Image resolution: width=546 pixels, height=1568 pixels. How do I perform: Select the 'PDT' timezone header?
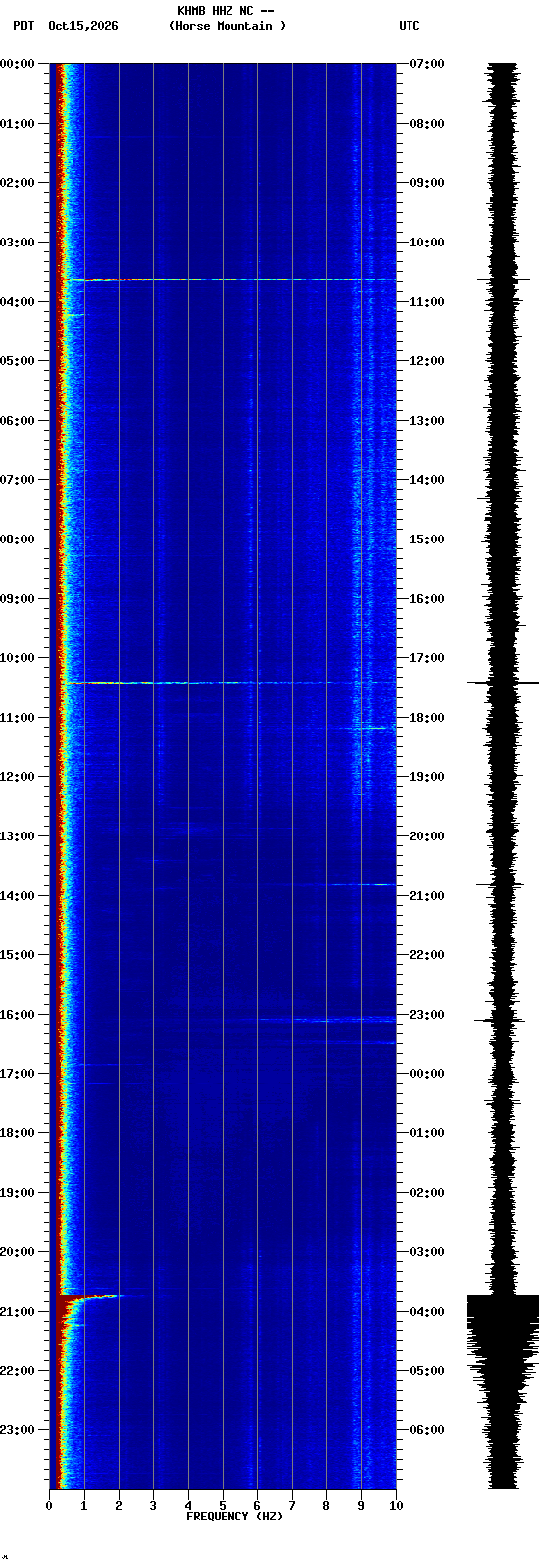[23, 26]
